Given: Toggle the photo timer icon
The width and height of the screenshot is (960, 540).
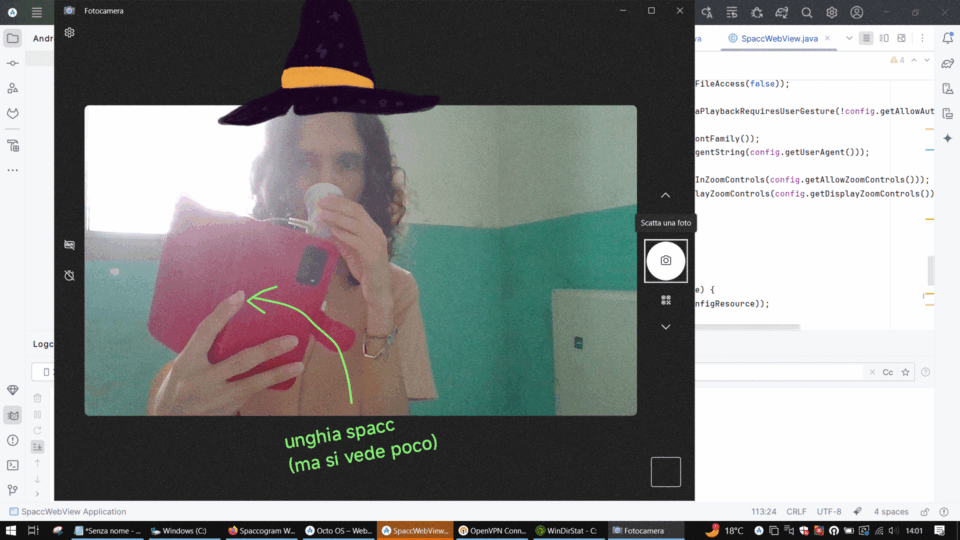Looking at the screenshot, I should tap(70, 275).
